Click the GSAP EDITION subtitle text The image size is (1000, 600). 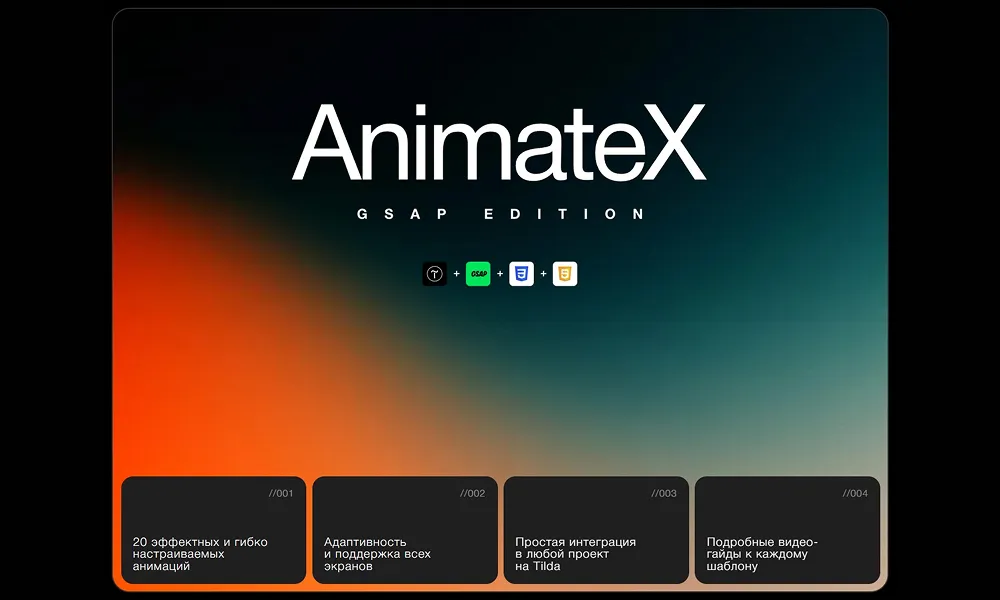pos(500,214)
